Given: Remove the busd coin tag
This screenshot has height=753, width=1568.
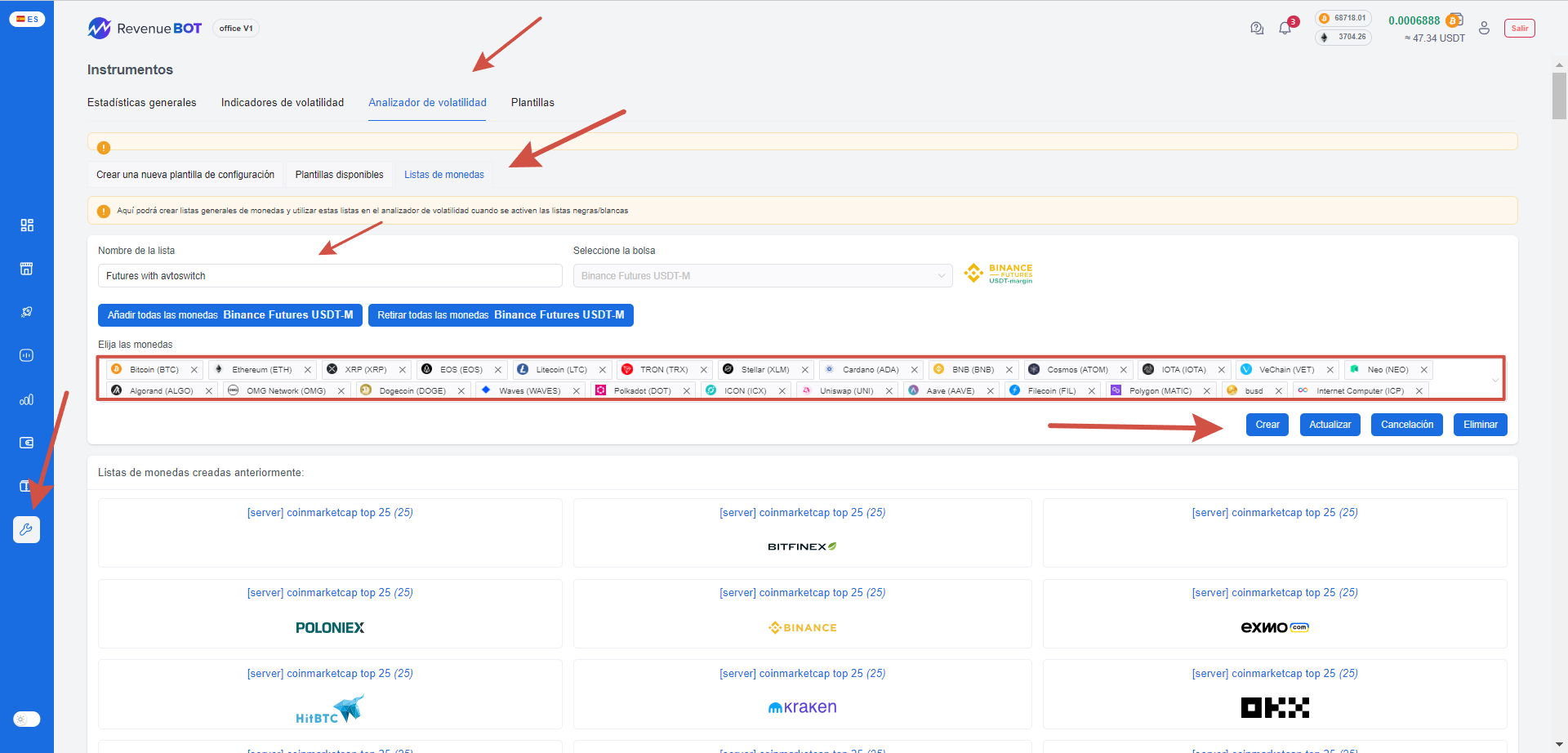Looking at the screenshot, I should [x=1279, y=391].
